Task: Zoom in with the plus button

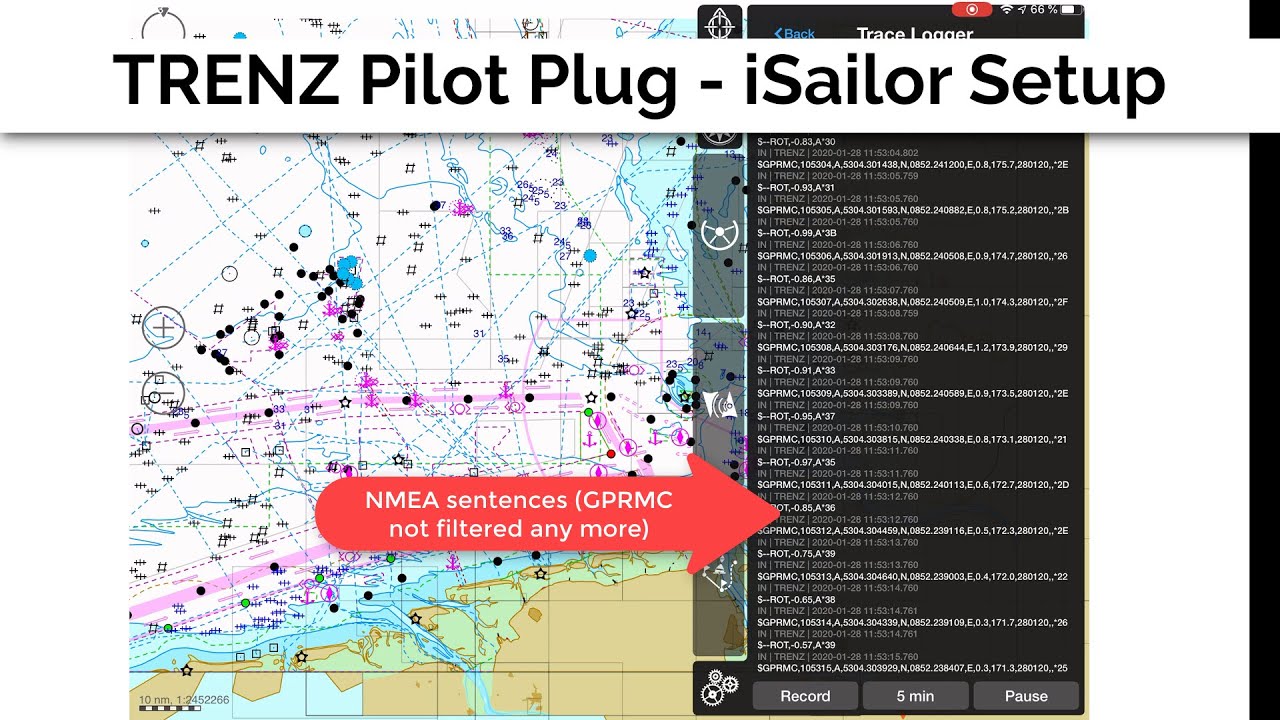Action: [163, 327]
